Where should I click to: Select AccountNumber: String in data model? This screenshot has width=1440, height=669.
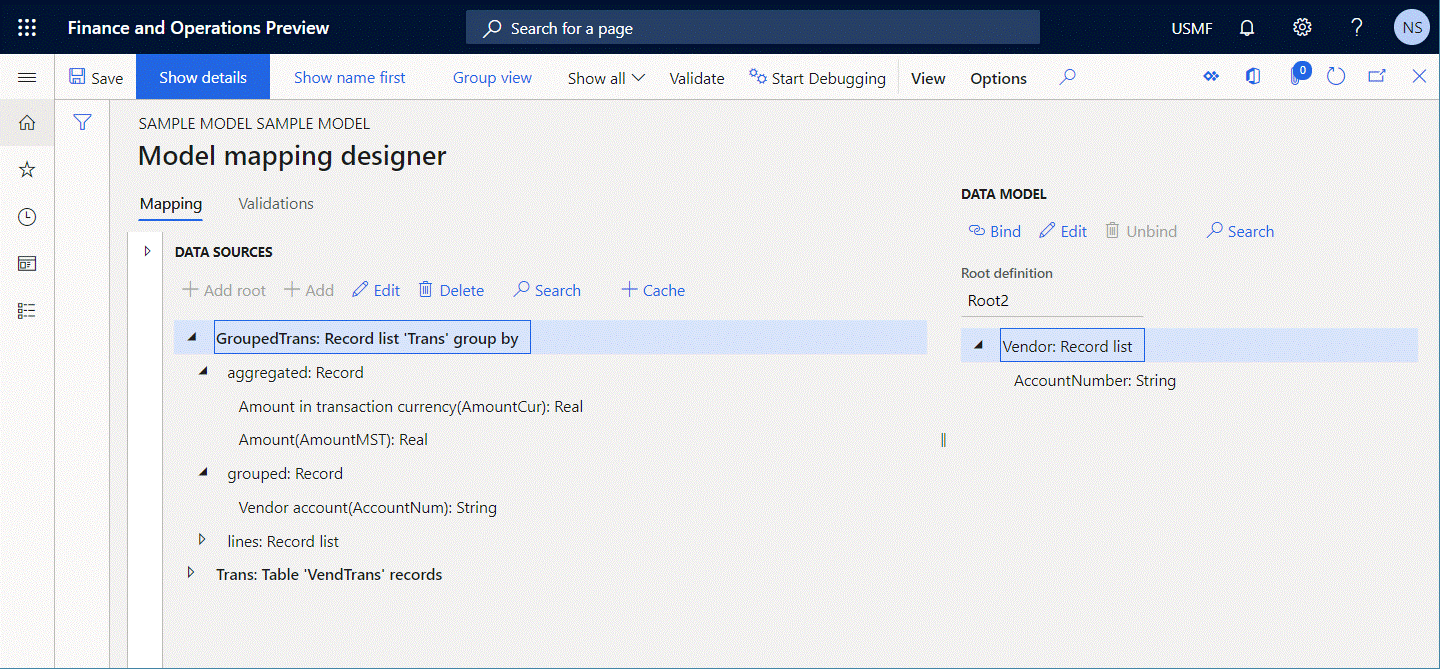(1094, 381)
